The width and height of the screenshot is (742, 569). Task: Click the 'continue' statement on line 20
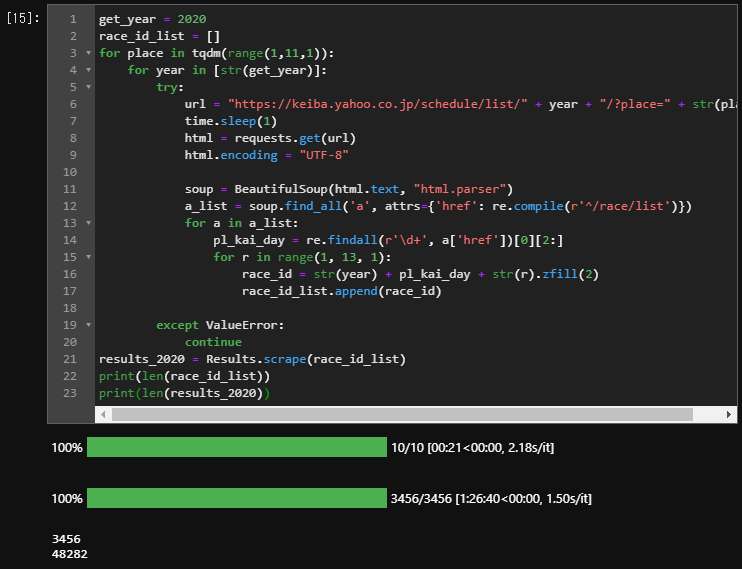point(213,342)
